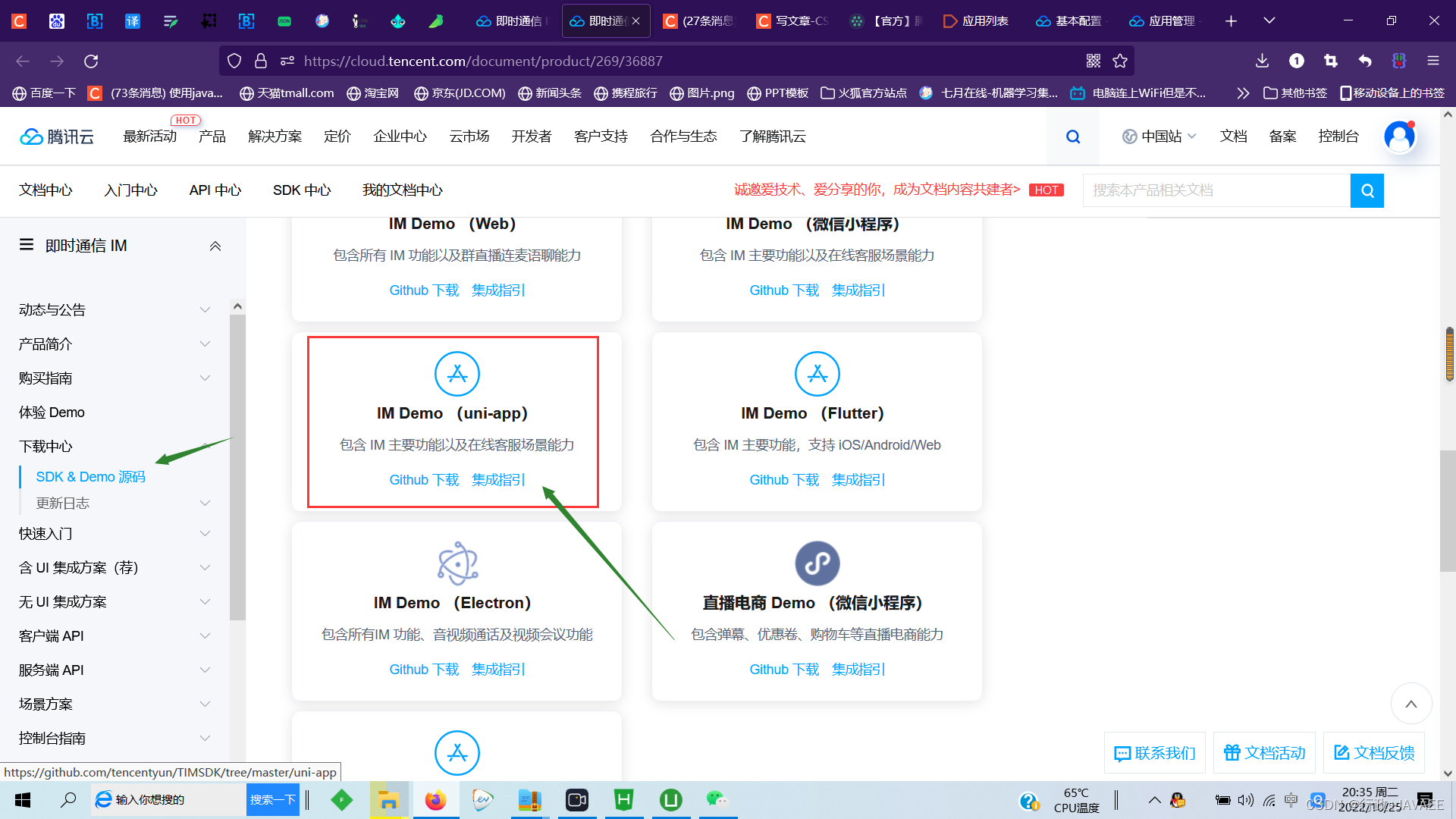1456x819 pixels.
Task: Click the Flutter demo App Store icon
Action: (817, 374)
